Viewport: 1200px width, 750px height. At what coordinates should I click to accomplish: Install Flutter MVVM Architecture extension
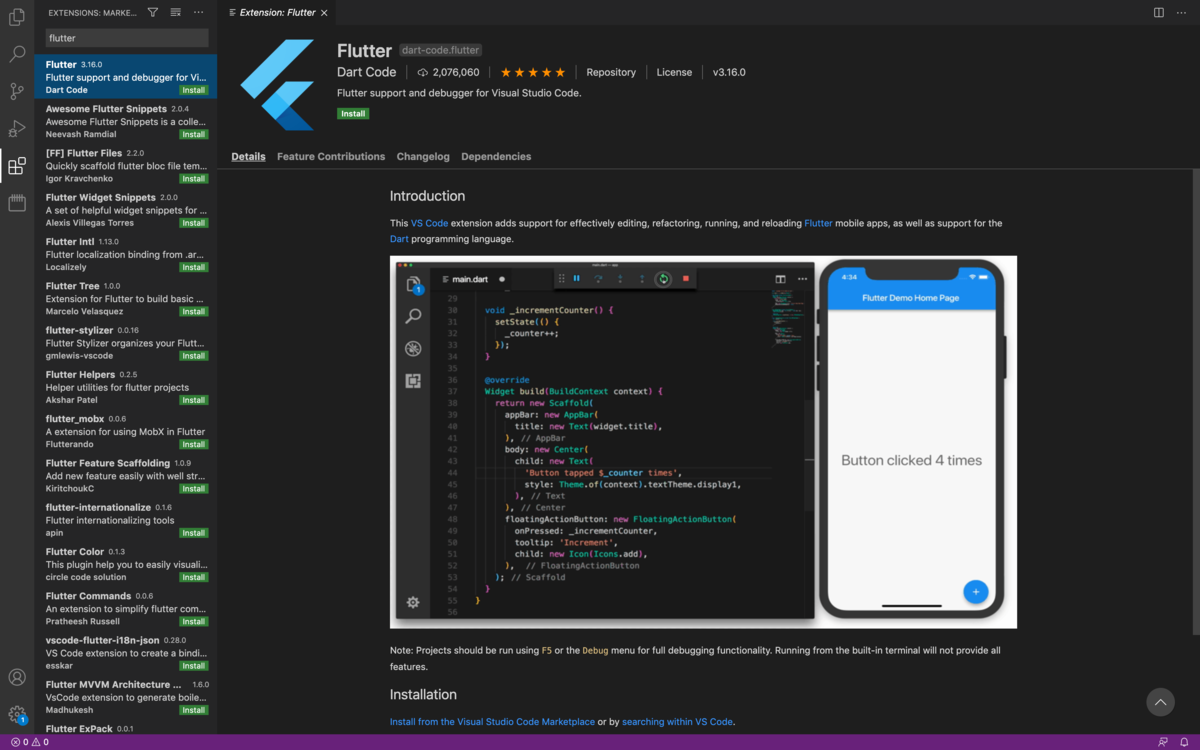pyautogui.click(x=194, y=710)
